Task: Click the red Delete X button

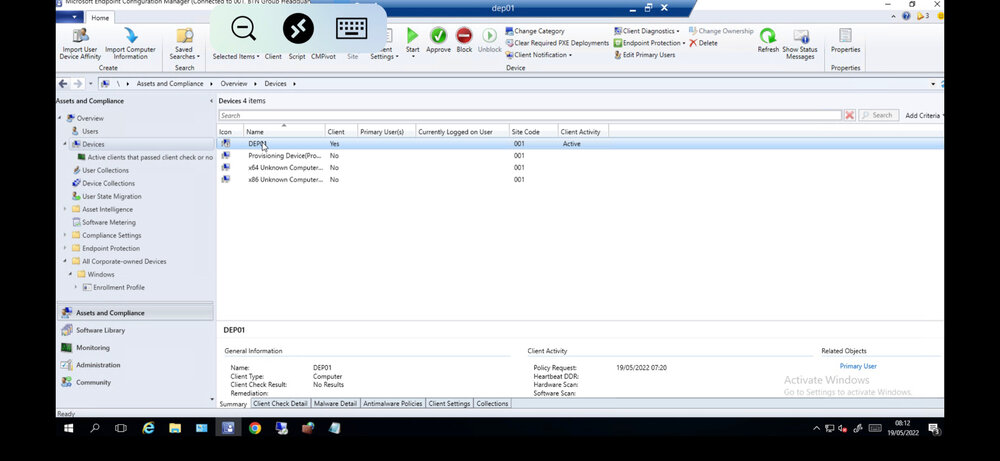Action: [x=703, y=43]
